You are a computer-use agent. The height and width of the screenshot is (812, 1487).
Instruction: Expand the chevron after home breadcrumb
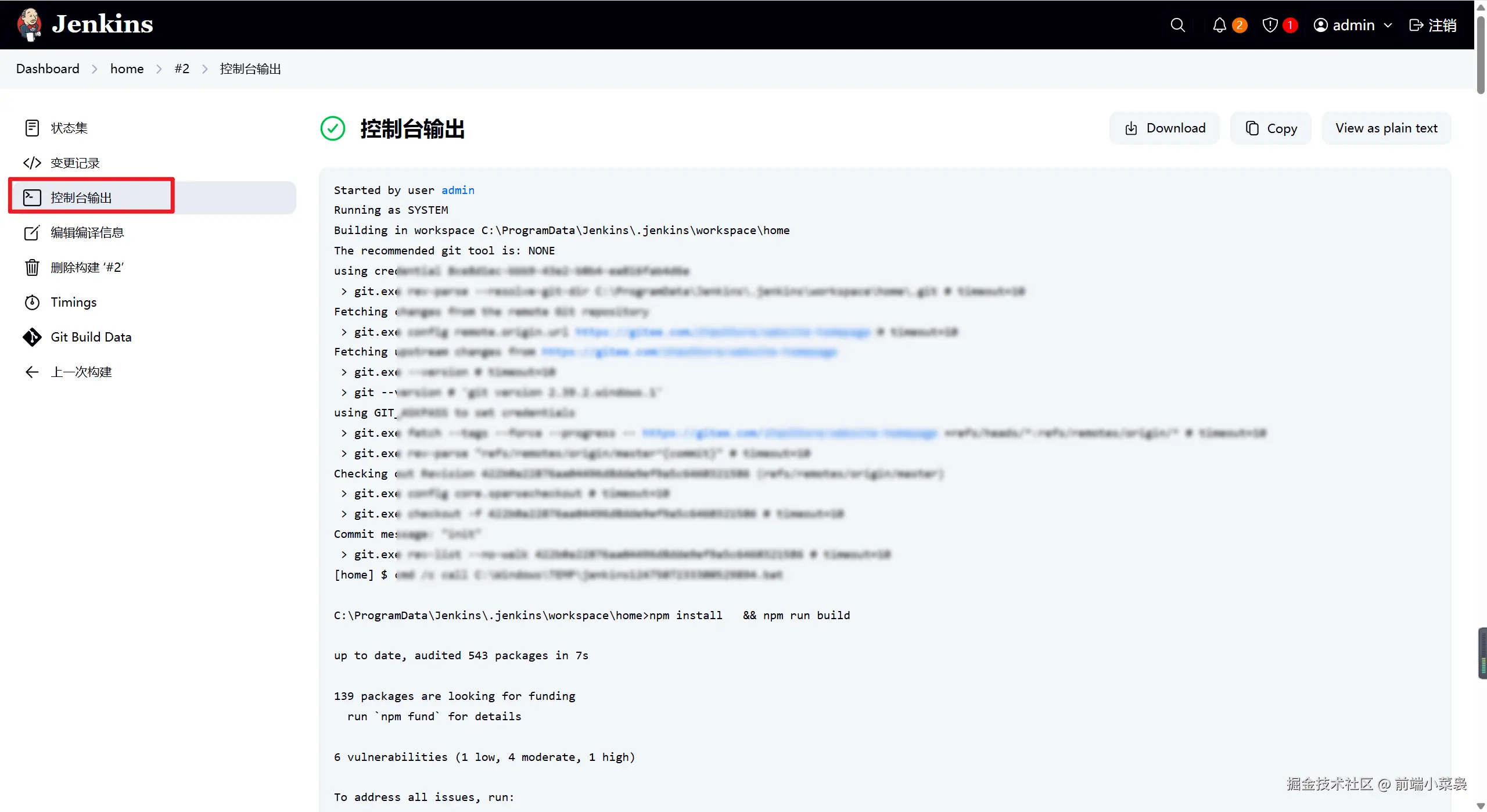click(x=159, y=69)
